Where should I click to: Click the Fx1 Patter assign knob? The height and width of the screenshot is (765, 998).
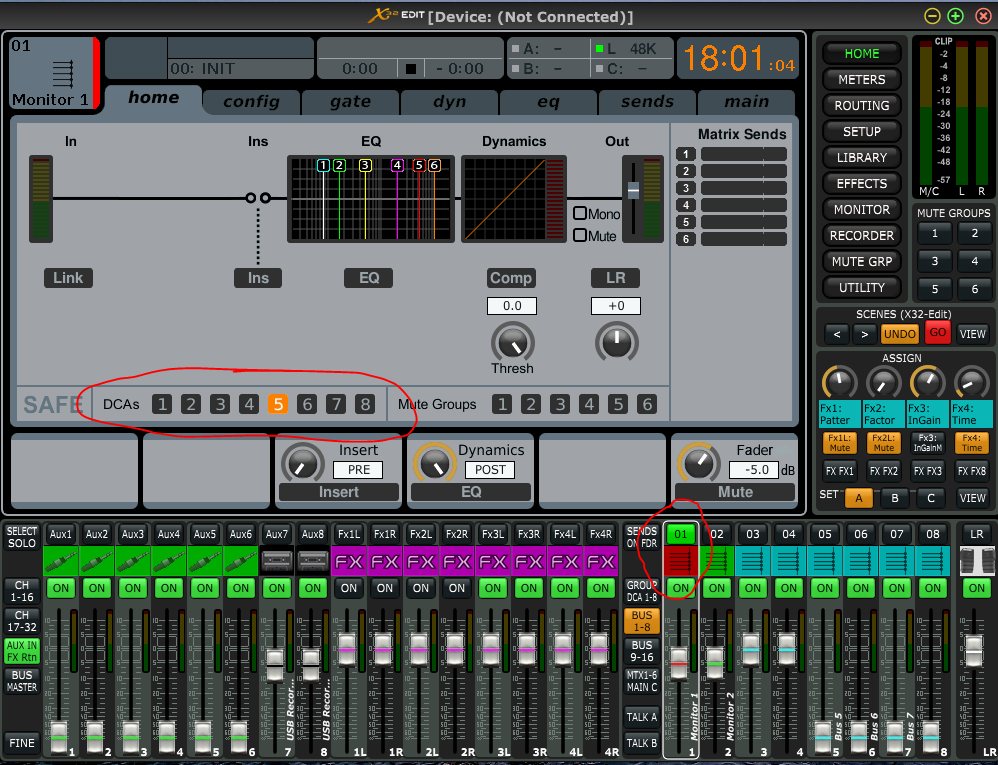click(x=840, y=382)
